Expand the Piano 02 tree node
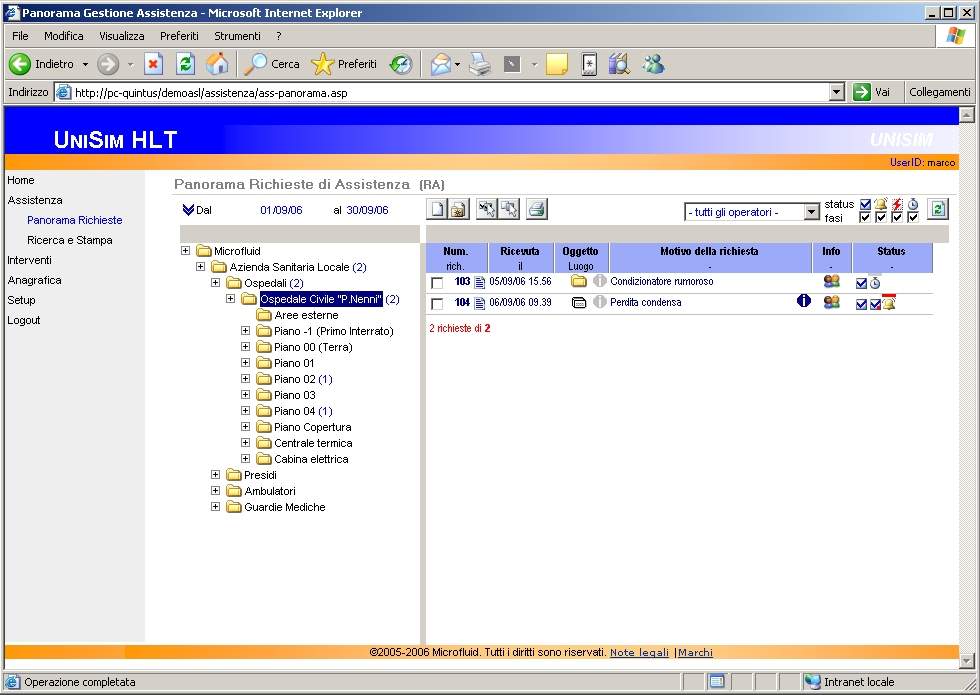Image resolution: width=980 pixels, height=695 pixels. (246, 379)
